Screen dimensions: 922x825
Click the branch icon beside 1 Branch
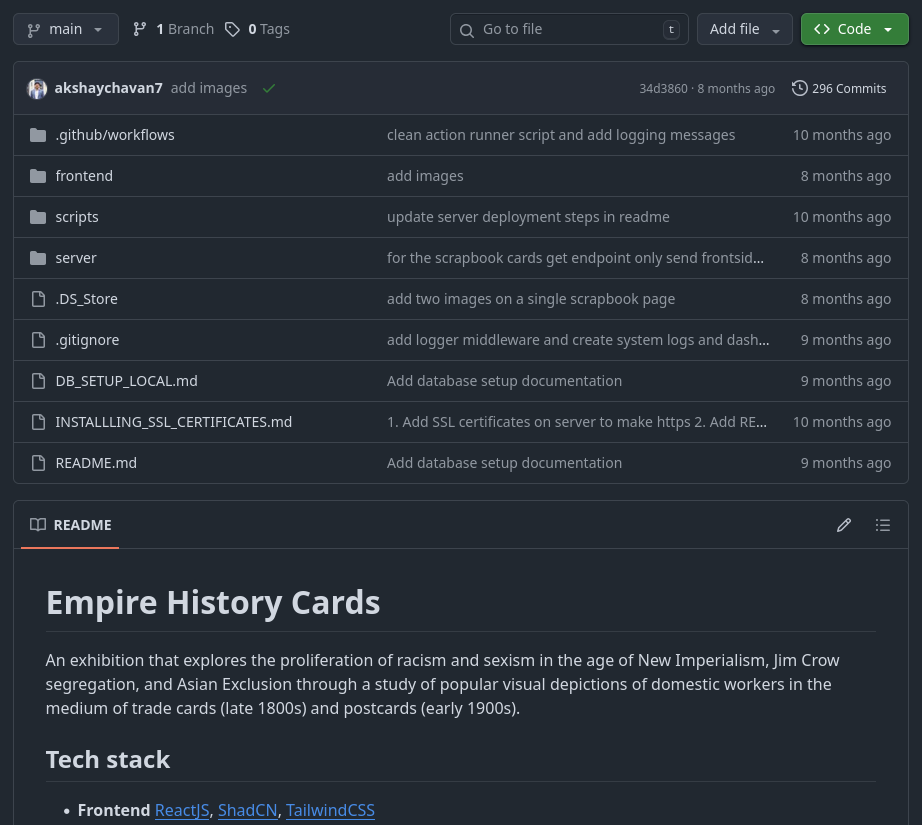(x=140, y=29)
